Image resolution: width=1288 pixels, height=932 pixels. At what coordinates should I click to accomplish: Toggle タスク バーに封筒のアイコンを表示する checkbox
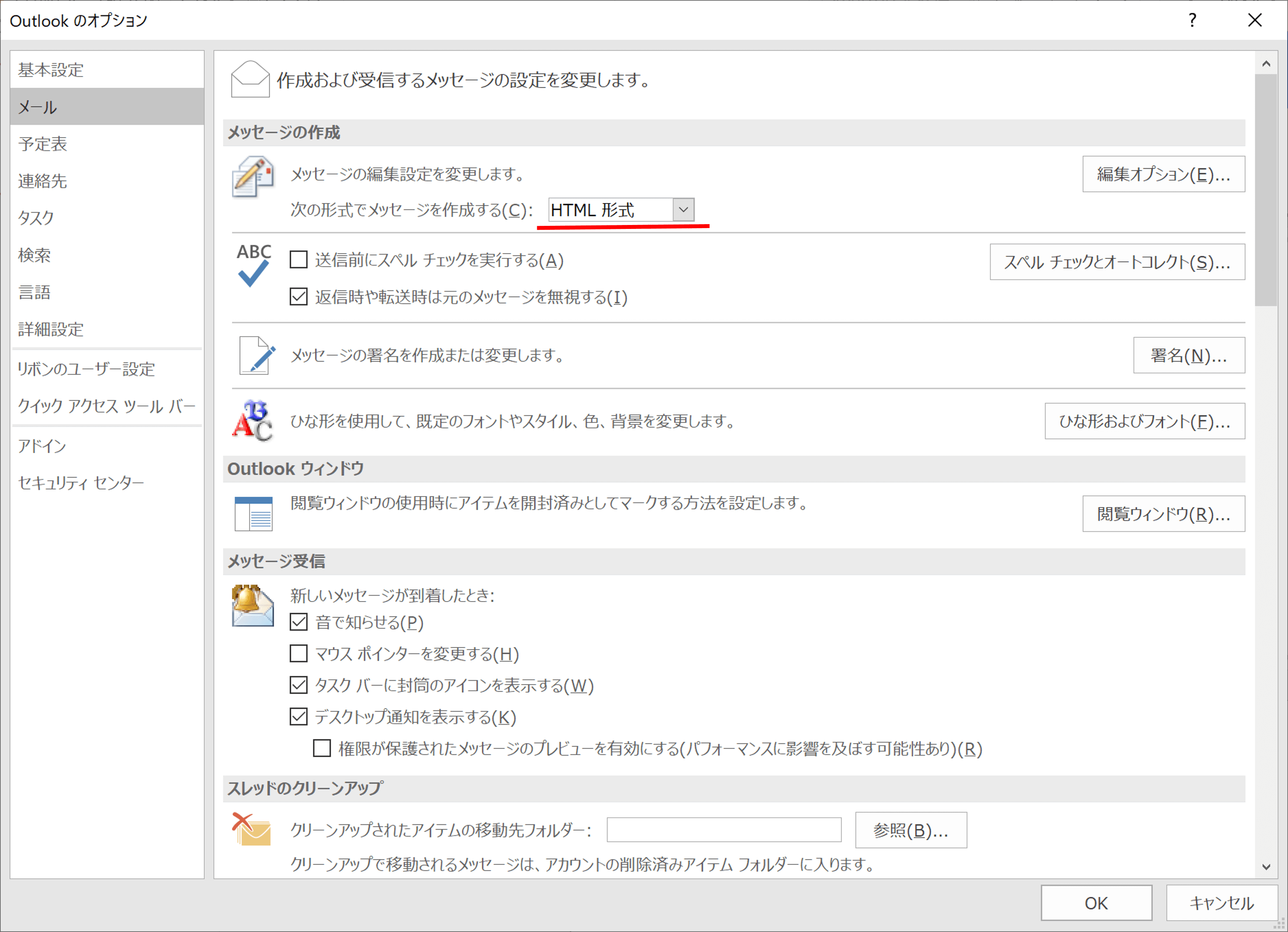pyautogui.click(x=299, y=685)
